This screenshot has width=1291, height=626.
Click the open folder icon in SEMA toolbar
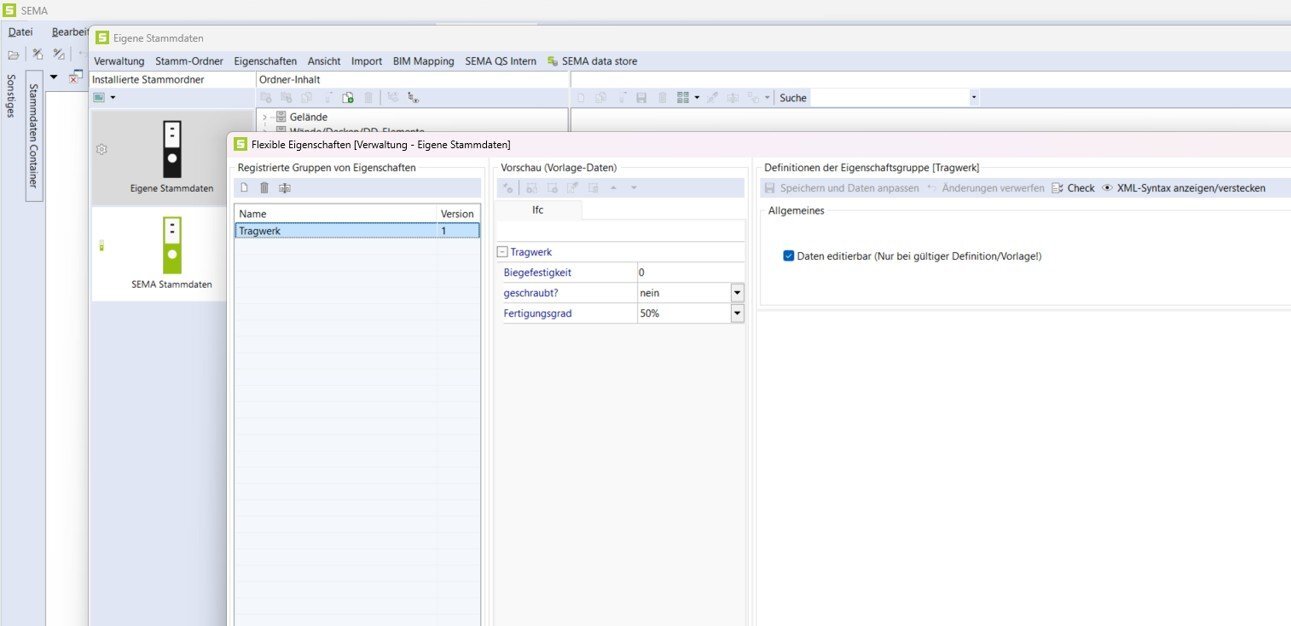[14, 54]
